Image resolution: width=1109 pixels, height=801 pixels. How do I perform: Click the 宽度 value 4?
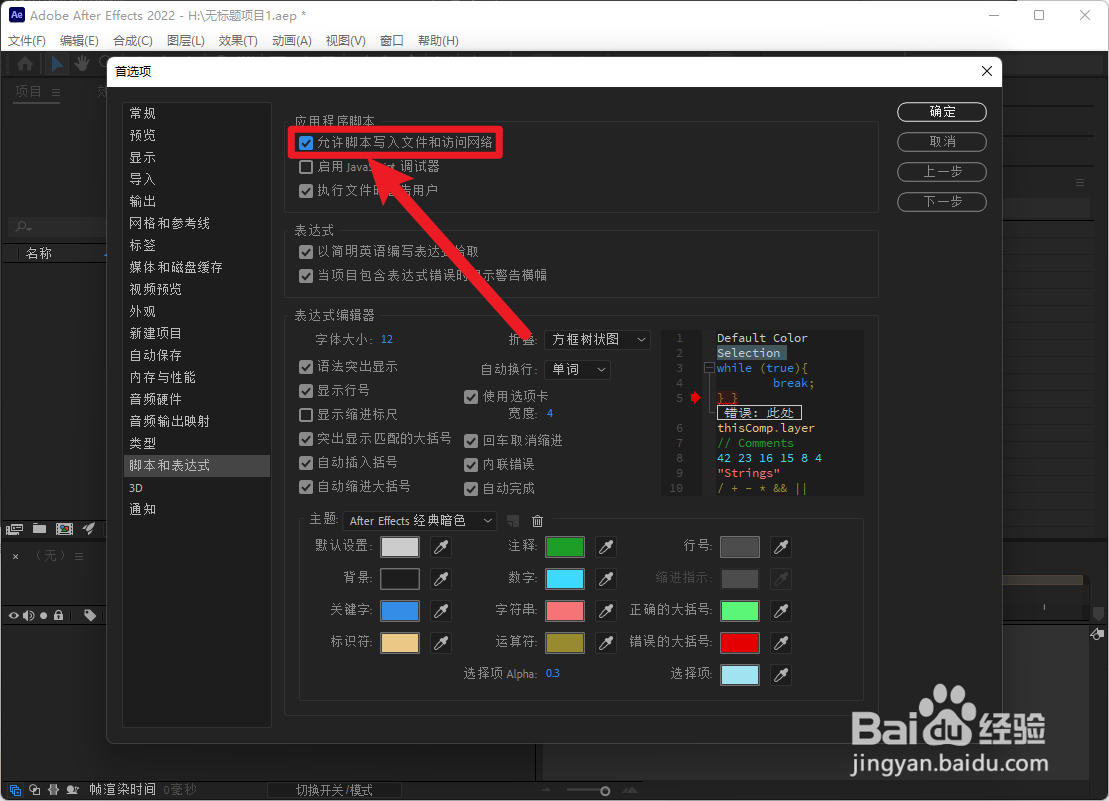click(x=550, y=414)
